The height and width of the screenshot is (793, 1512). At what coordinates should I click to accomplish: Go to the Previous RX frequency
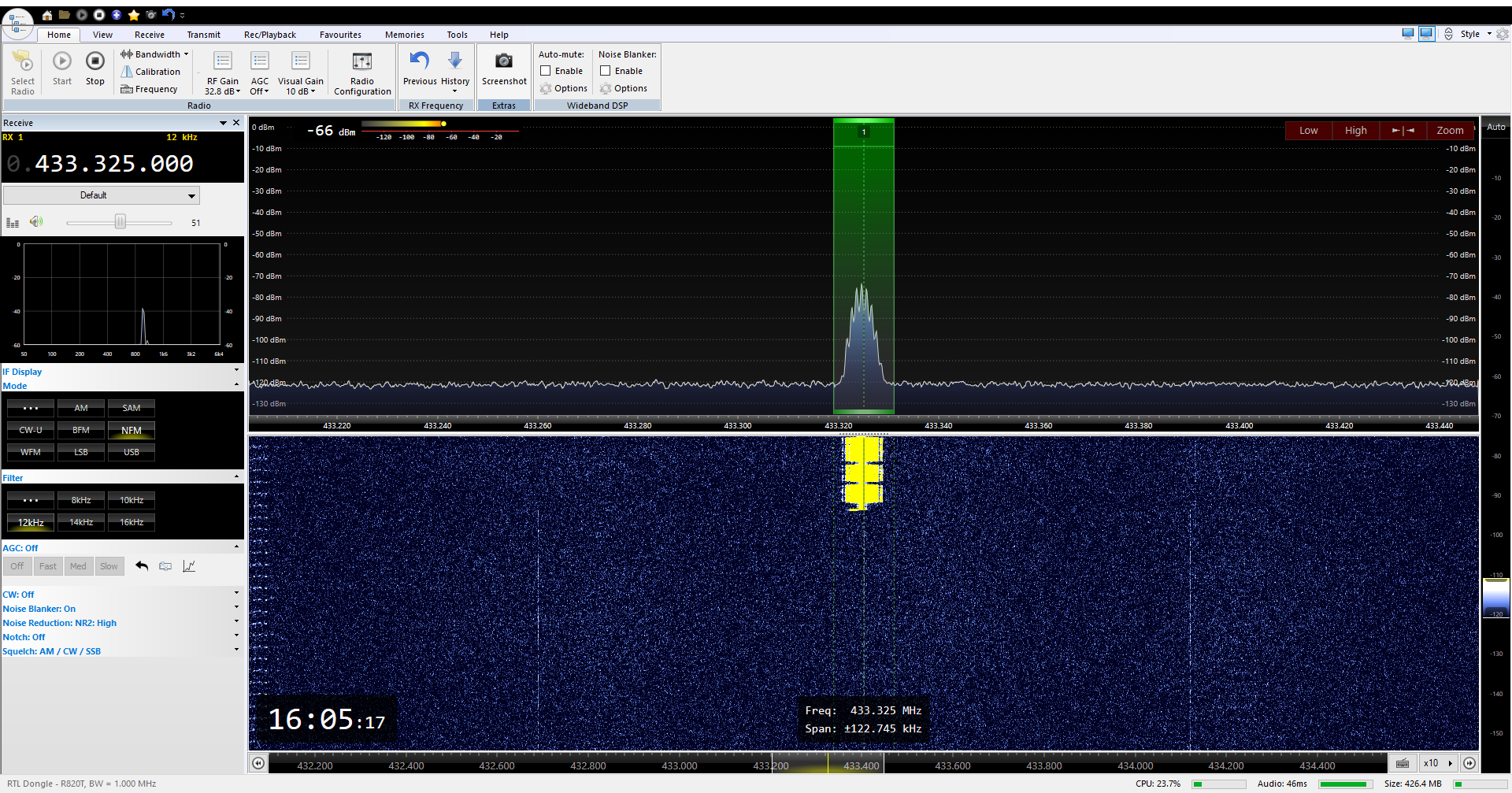click(x=419, y=61)
